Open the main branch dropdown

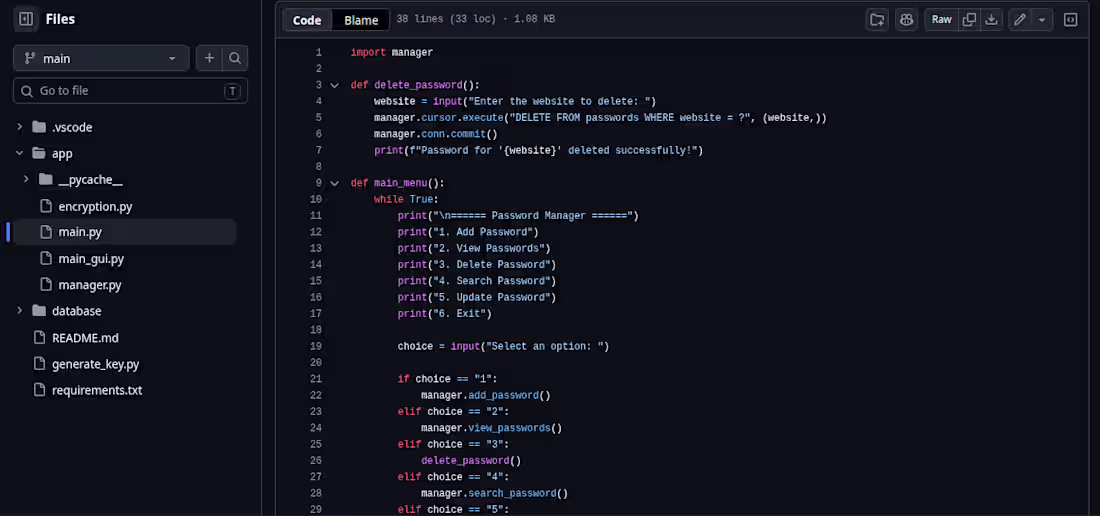point(101,59)
